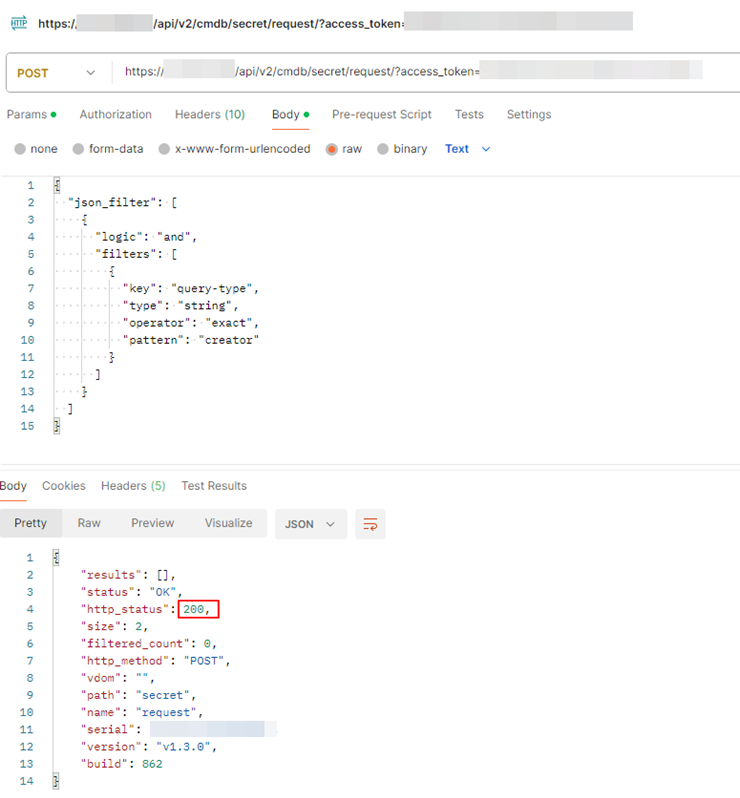Switch response view to Raw
The image size is (740, 798).
click(x=89, y=523)
